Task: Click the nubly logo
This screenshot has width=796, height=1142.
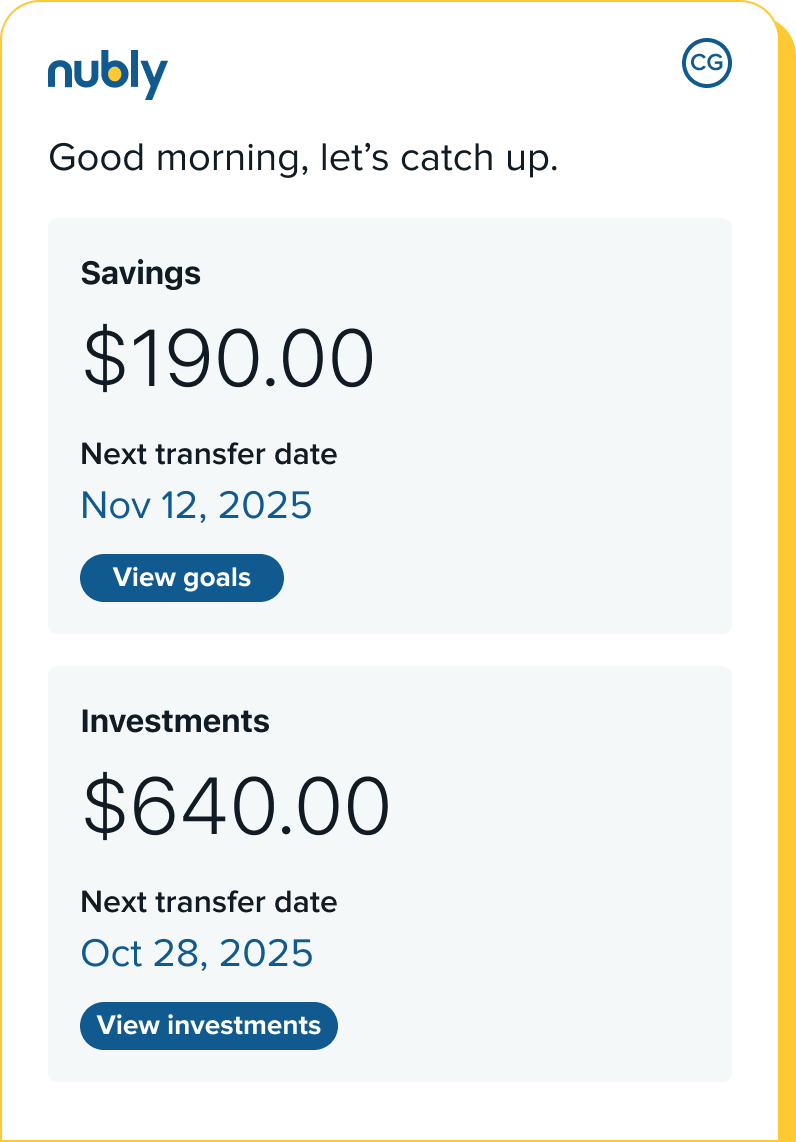Action: (x=107, y=75)
